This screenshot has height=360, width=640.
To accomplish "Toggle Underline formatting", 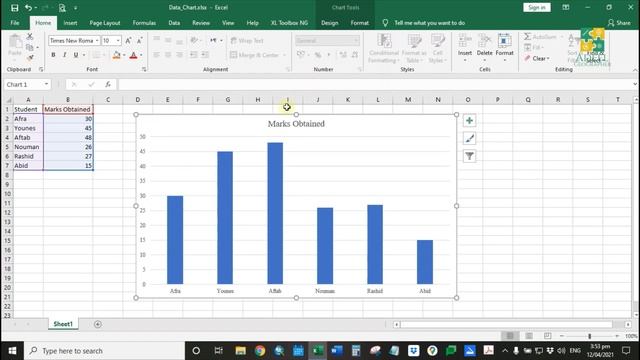I will pos(76,55).
